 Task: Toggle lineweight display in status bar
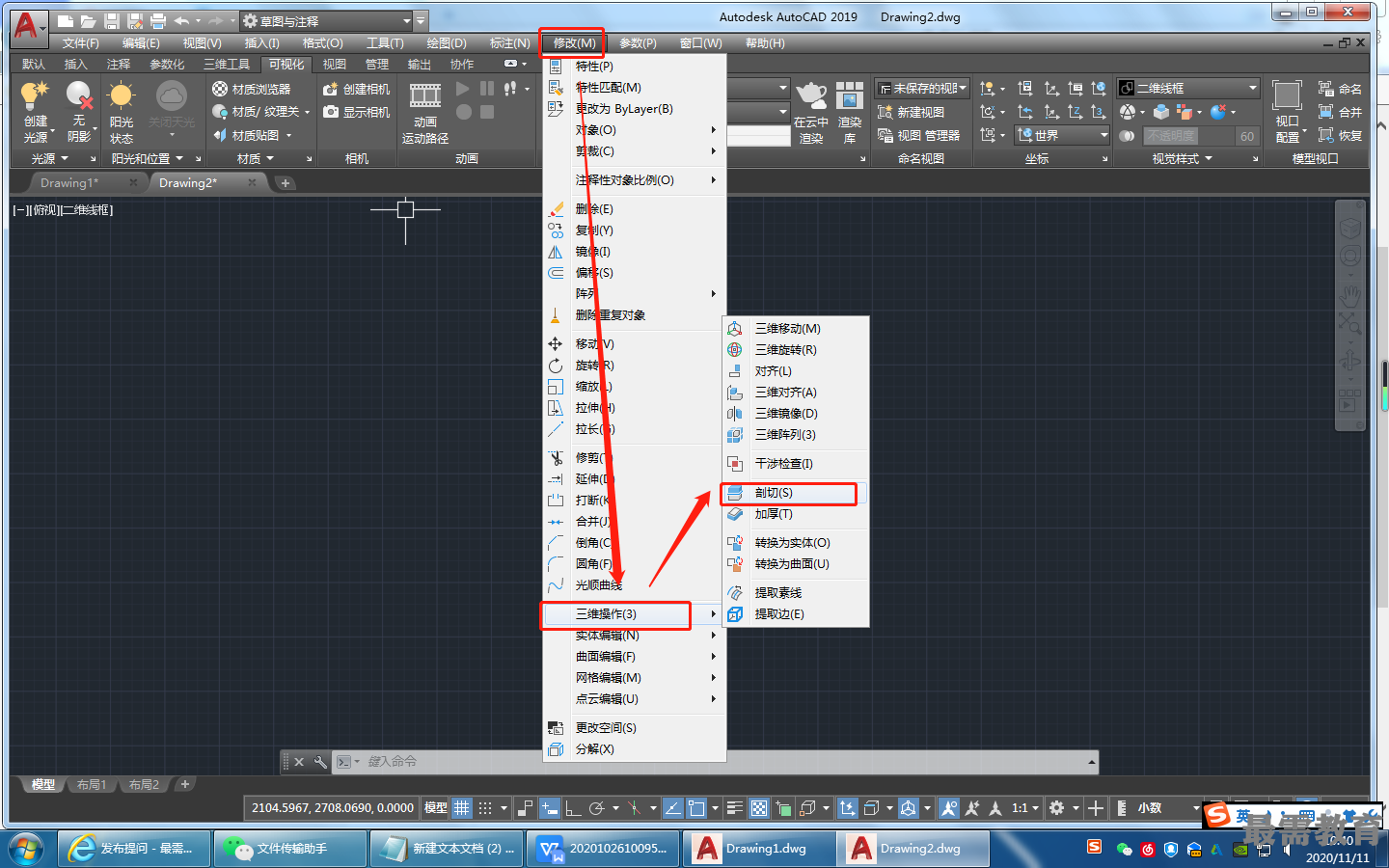pos(734,808)
